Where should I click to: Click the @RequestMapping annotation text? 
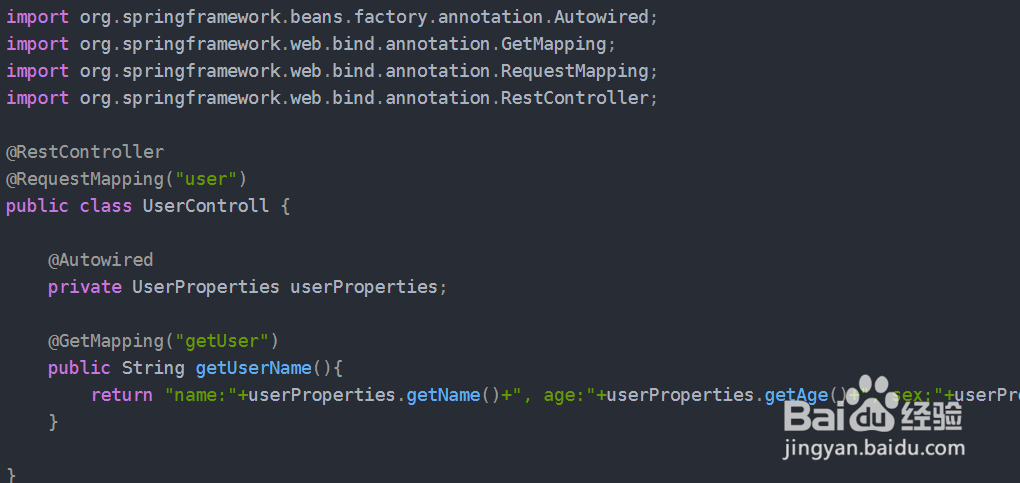click(x=85, y=179)
